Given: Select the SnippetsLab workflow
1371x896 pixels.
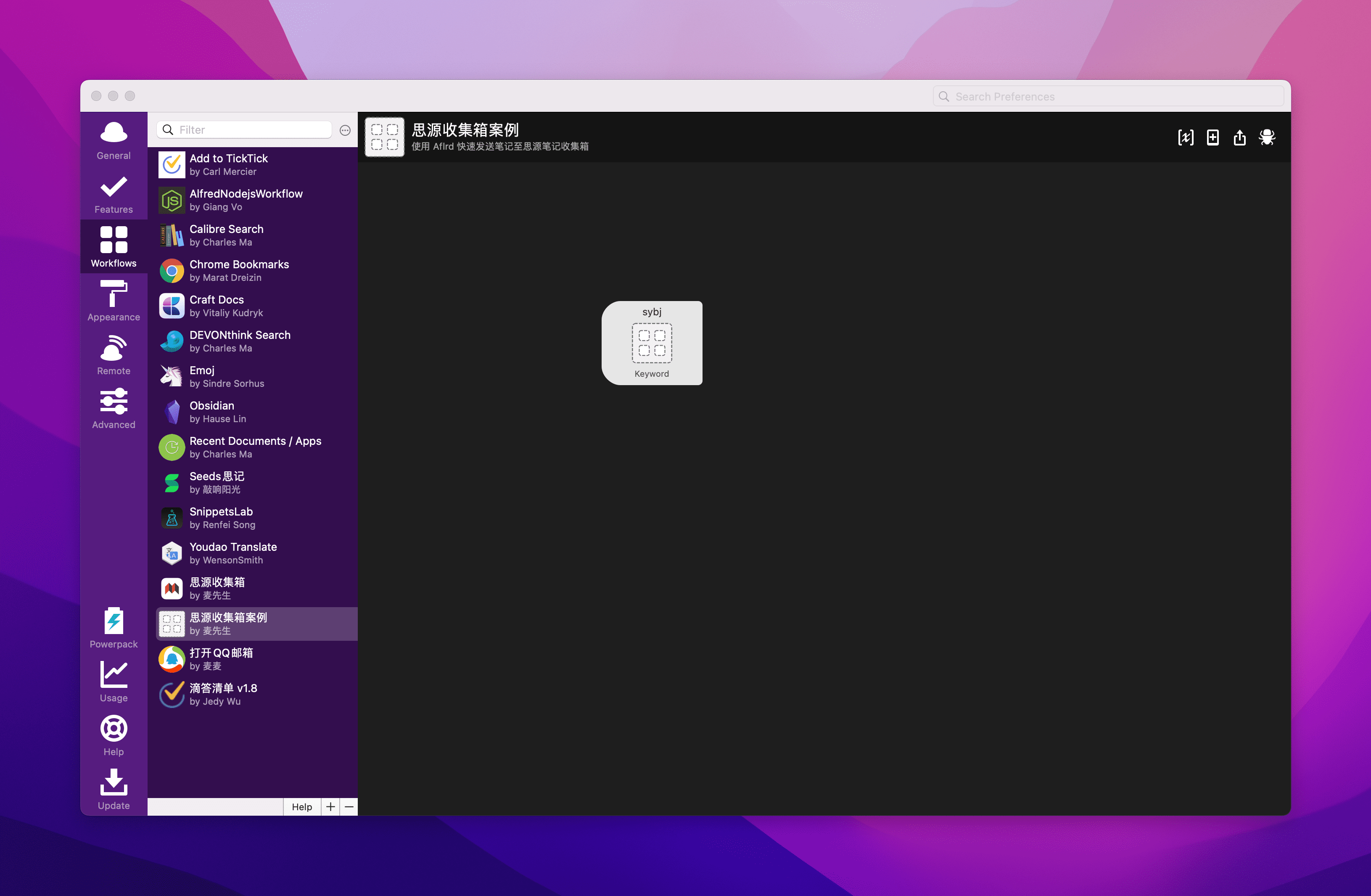Looking at the screenshot, I should pos(257,518).
